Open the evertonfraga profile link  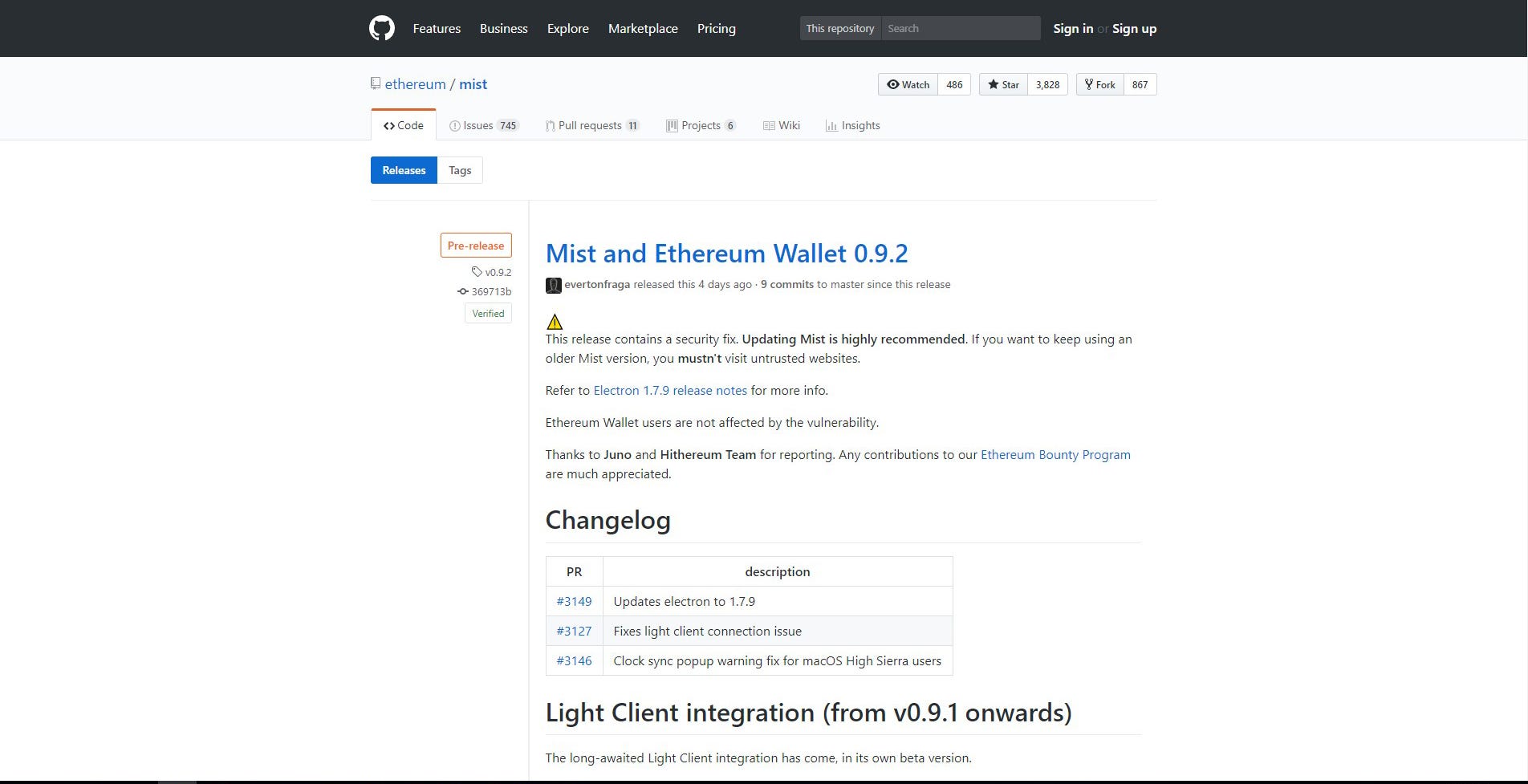coord(597,284)
